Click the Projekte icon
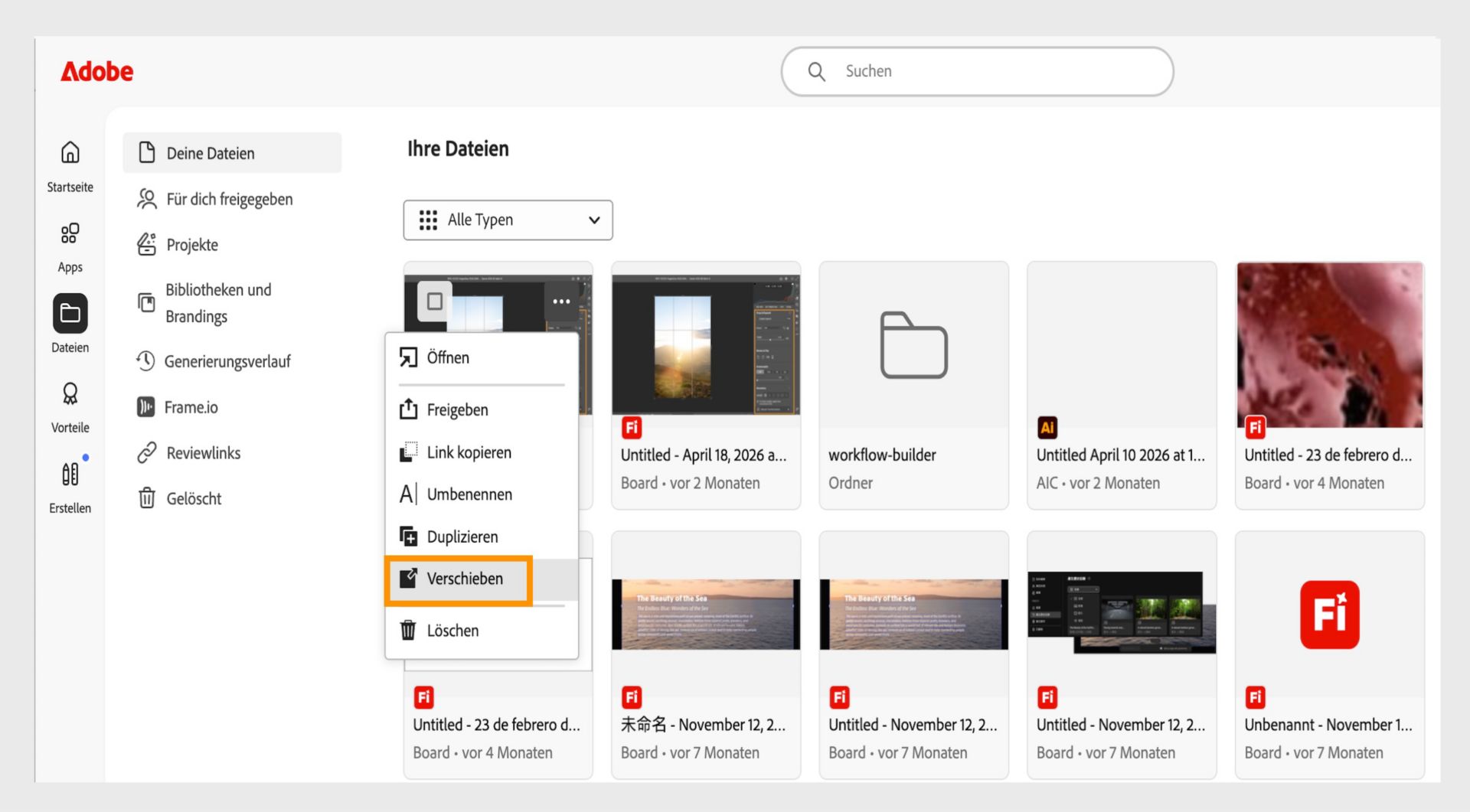The width and height of the screenshot is (1470, 812). point(146,244)
